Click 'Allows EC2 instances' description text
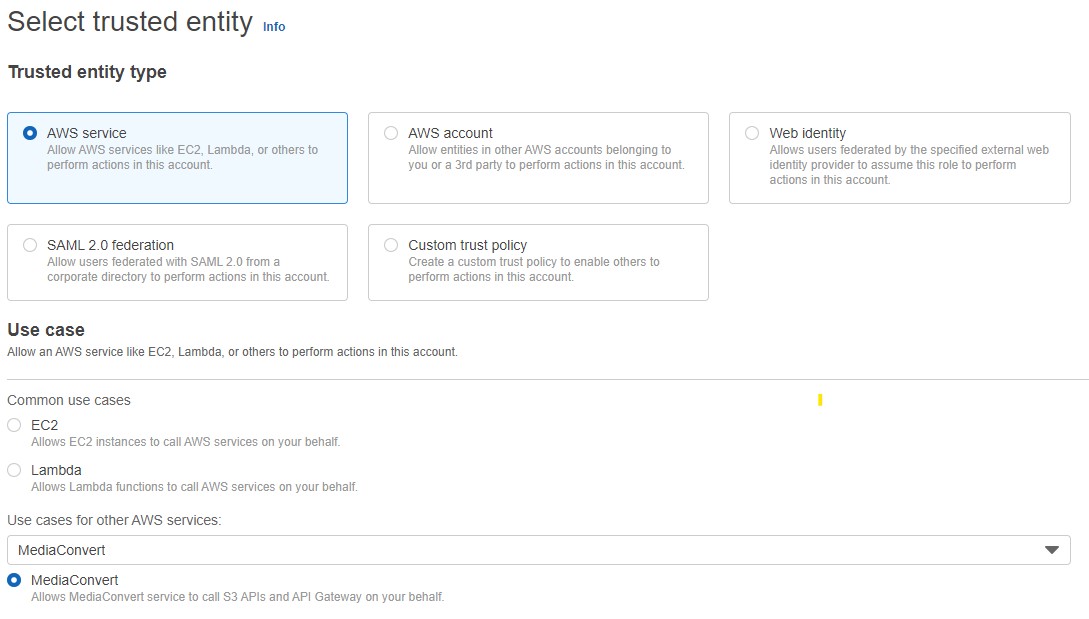1089x619 pixels. (185, 442)
